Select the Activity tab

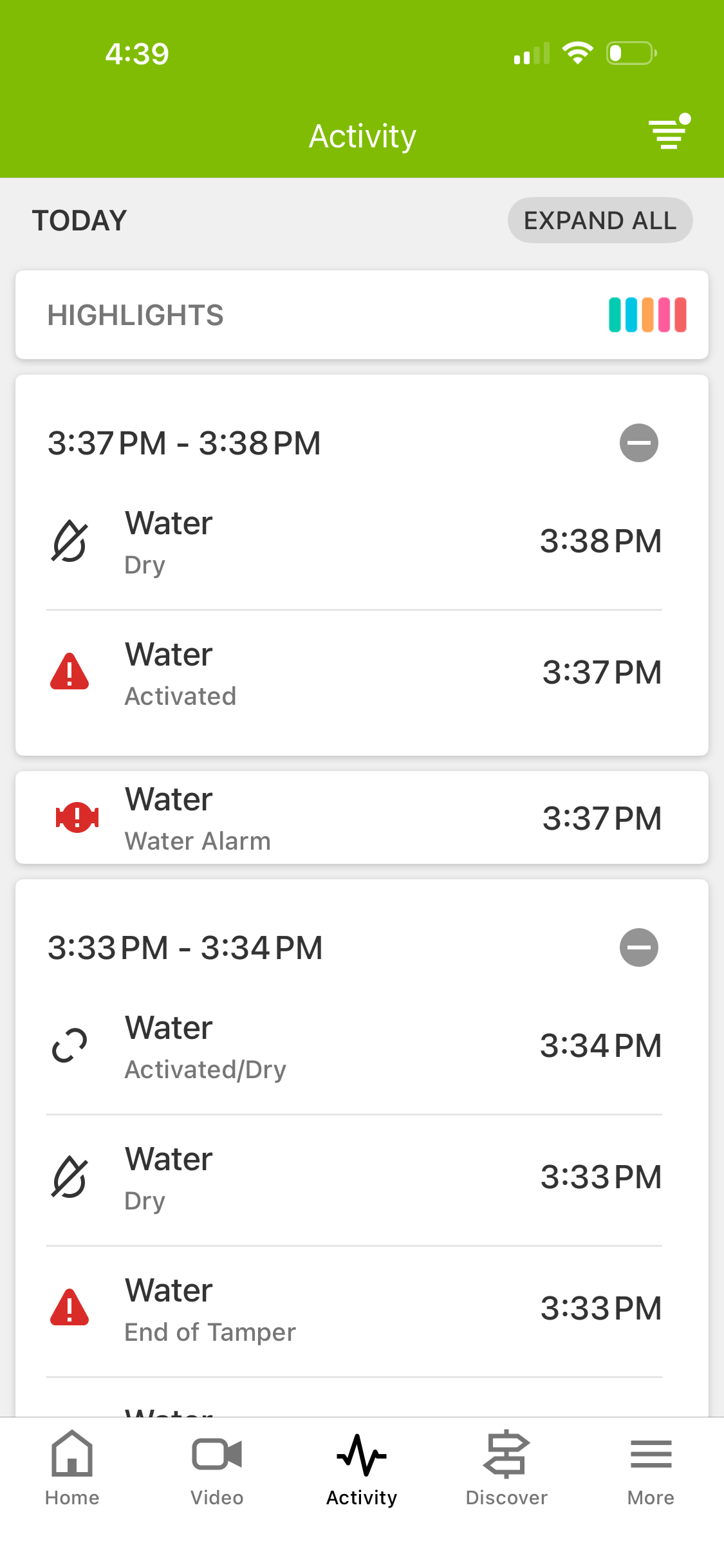pos(362,1468)
